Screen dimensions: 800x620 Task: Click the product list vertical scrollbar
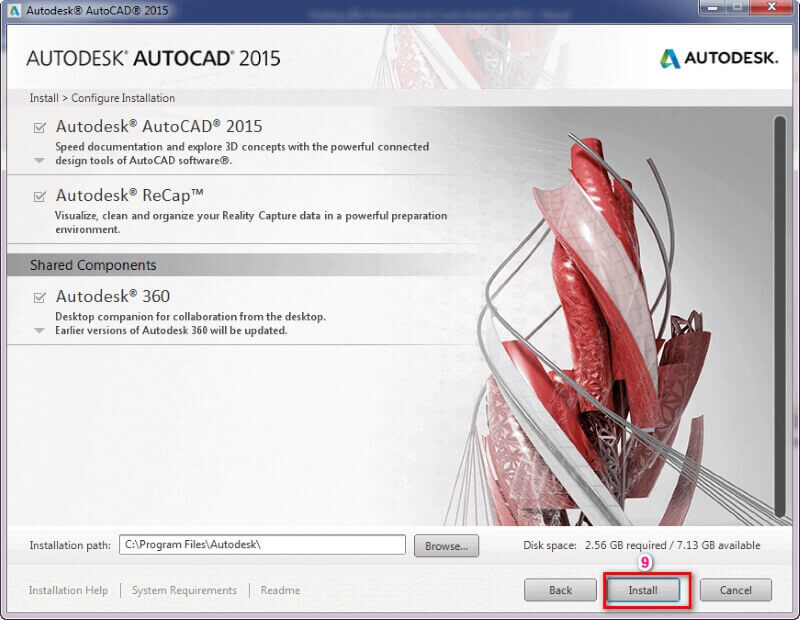pos(780,316)
